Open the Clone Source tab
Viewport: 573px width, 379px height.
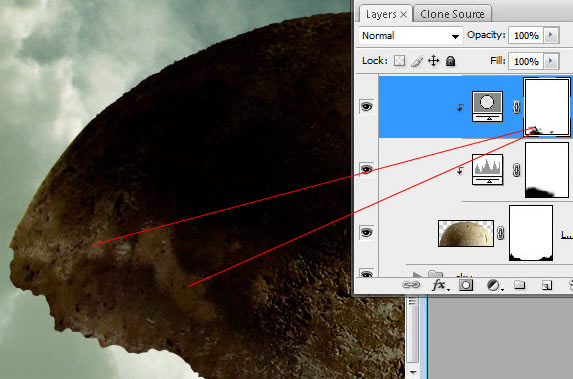452,14
